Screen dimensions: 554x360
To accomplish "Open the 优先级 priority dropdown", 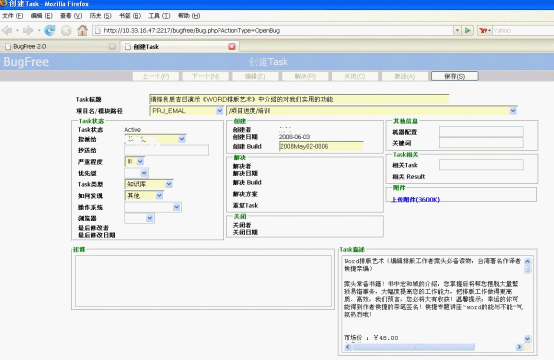I will (136, 173).
